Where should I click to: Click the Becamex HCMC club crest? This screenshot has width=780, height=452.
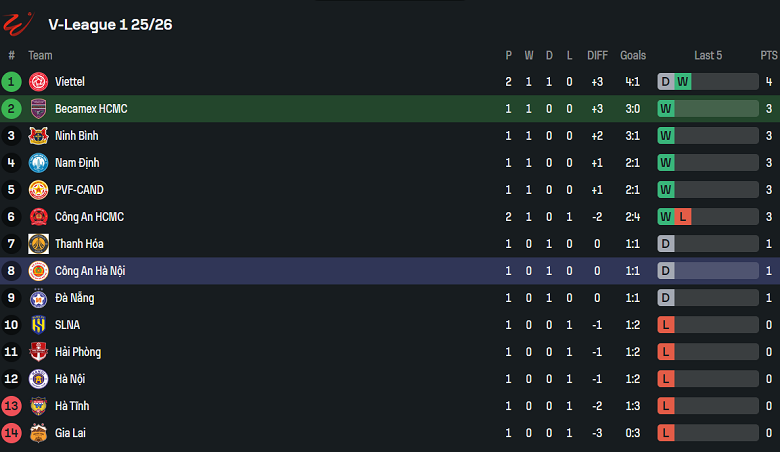(39, 109)
